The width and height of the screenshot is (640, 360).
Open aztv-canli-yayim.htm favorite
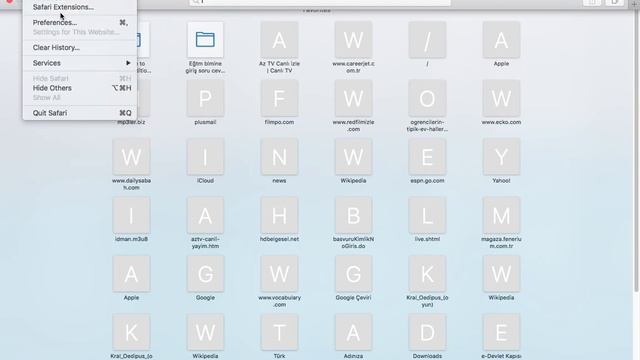point(205,215)
